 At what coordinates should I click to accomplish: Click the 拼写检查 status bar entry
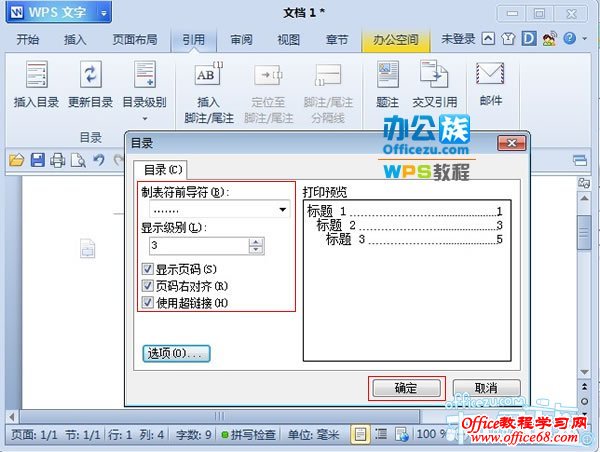[249, 435]
